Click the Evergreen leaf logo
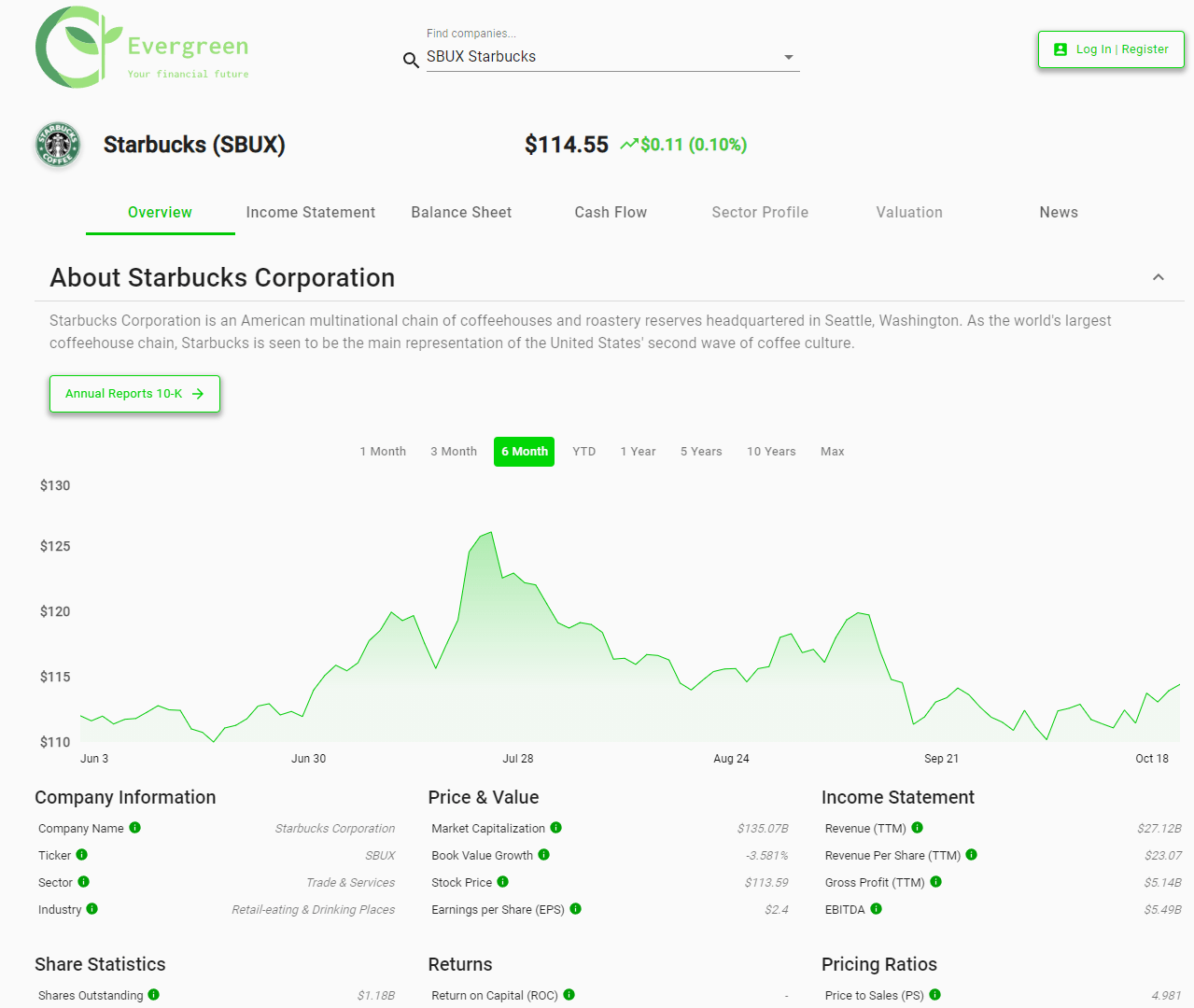The height and width of the screenshot is (1008, 1194). tap(78, 48)
